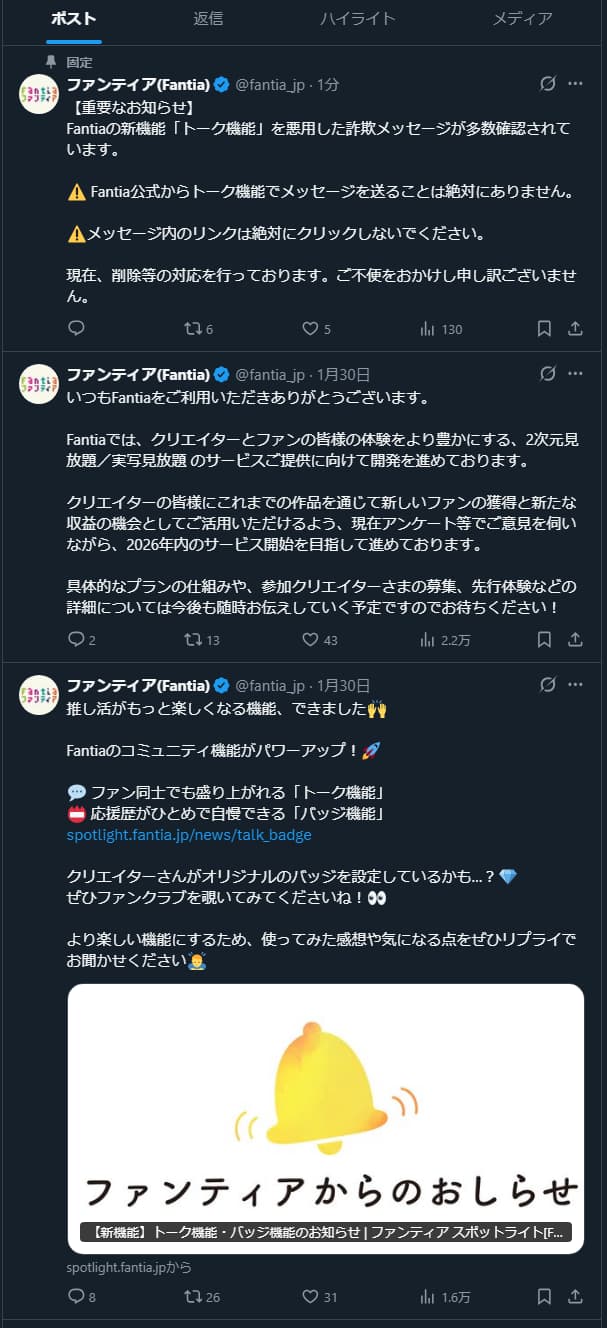Repost the post with 13 reposts

195,639
